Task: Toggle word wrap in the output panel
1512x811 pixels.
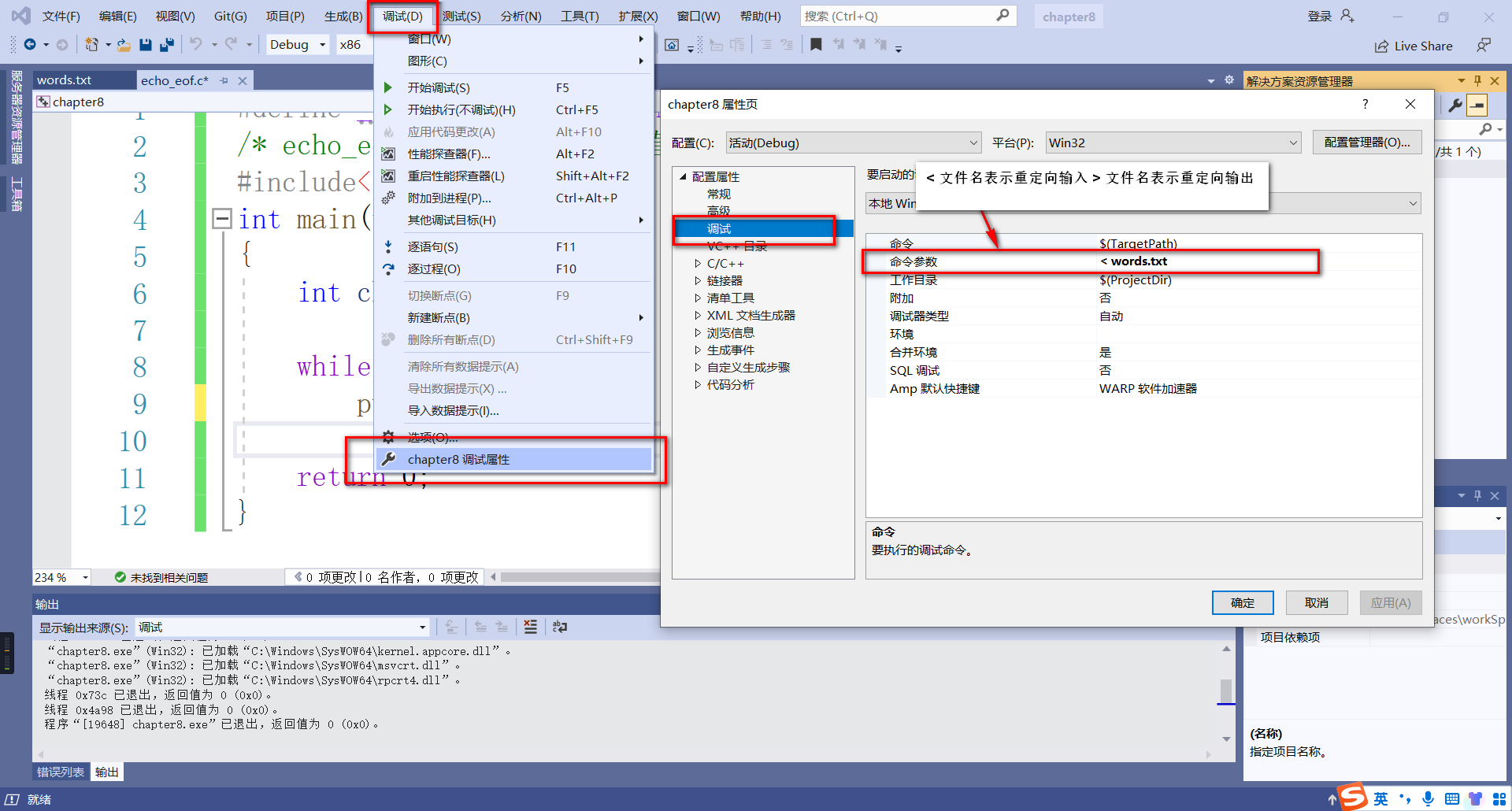Action: pyautogui.click(x=560, y=627)
